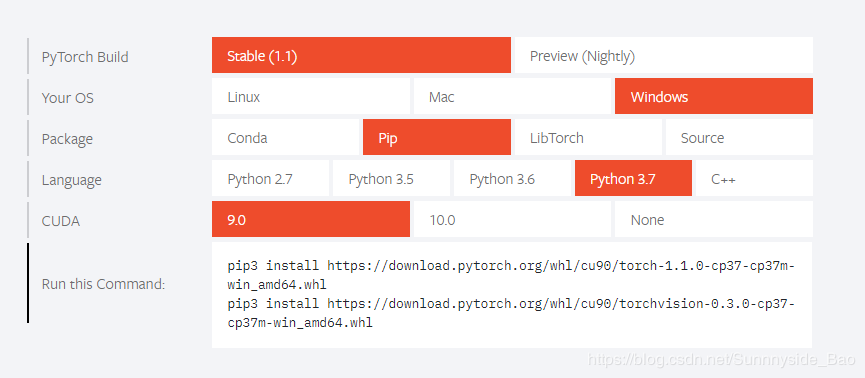The width and height of the screenshot is (865, 378).
Task: Click the torchvision-0.3.0 wheel install command line
Action: click(x=511, y=313)
